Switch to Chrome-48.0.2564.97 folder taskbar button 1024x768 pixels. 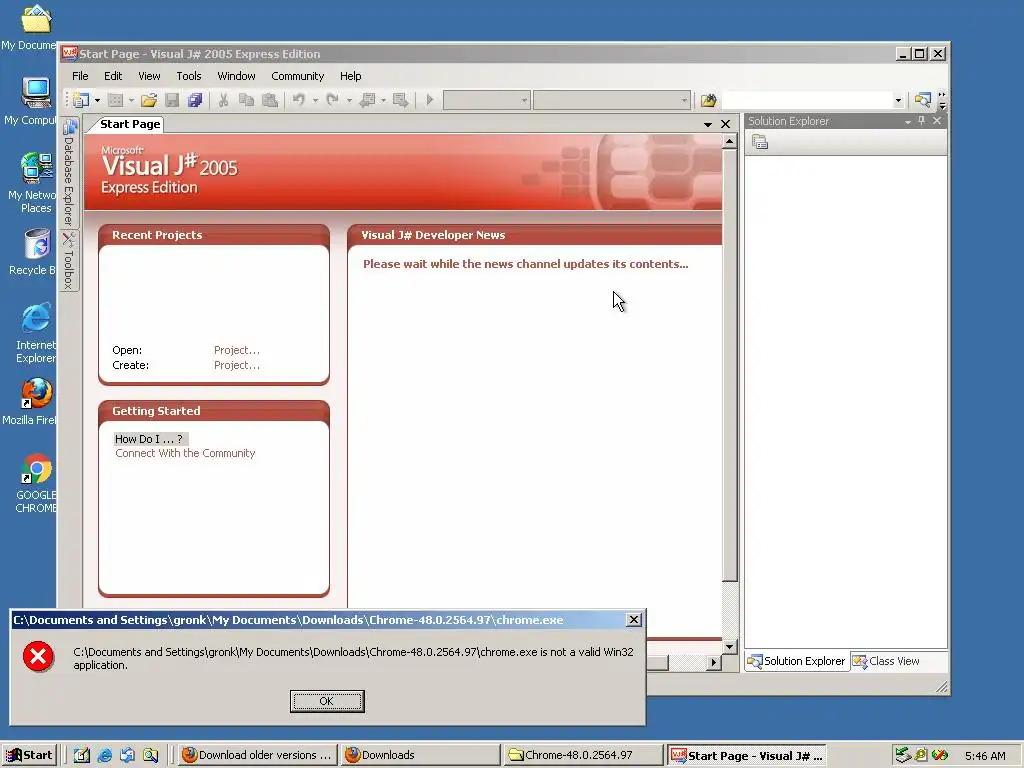[584, 755]
